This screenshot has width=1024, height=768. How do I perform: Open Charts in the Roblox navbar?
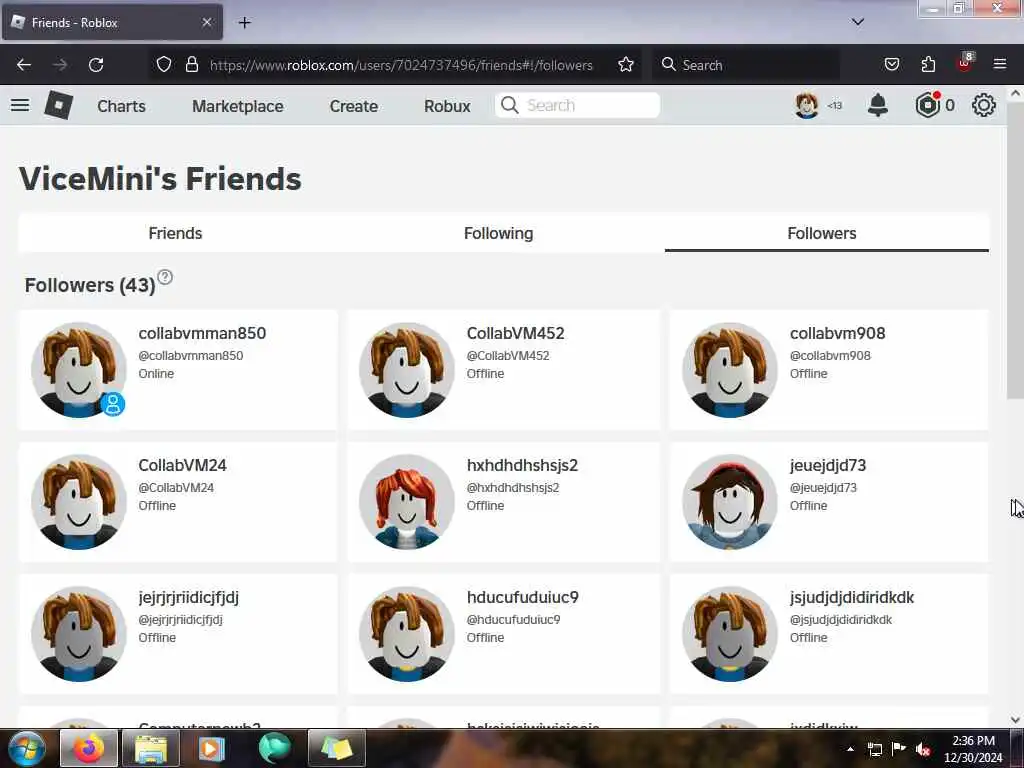click(x=121, y=106)
